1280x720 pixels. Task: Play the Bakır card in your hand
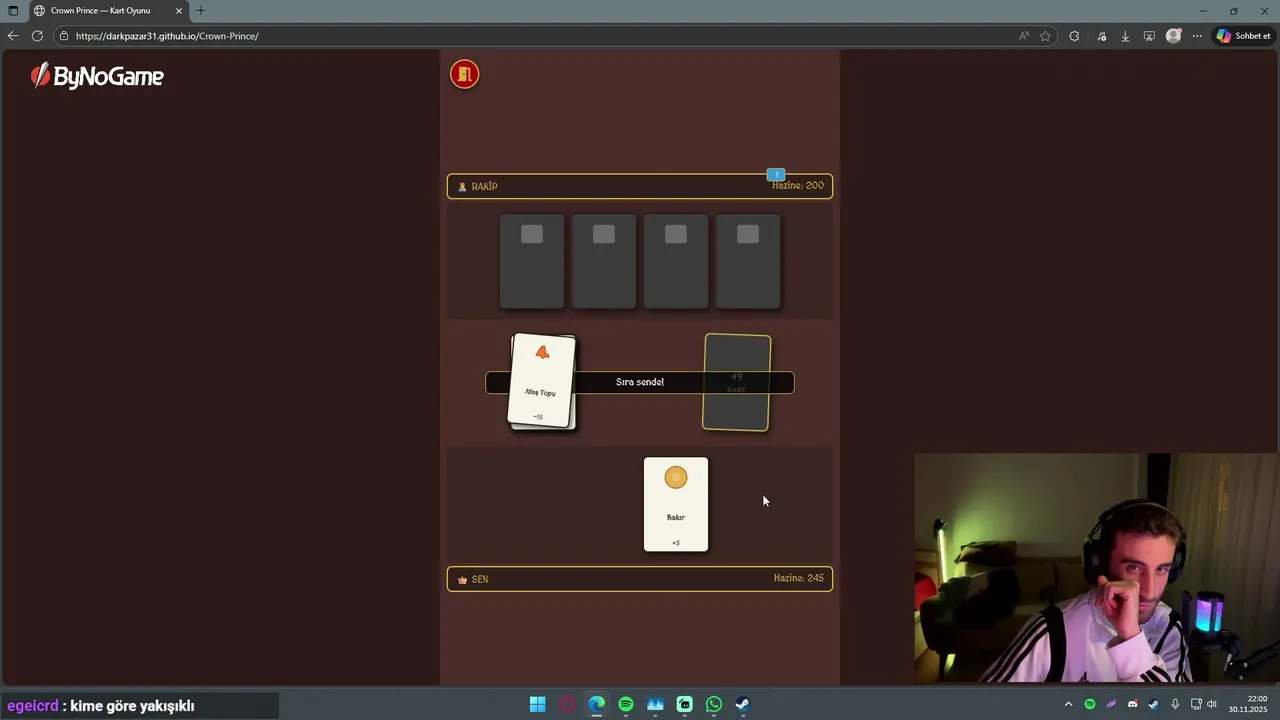pos(676,504)
